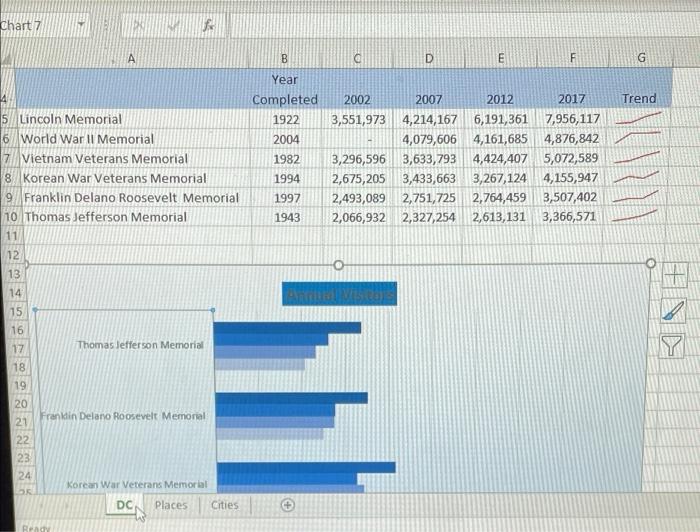Select column G header
This screenshot has height=532, width=700.
641,58
